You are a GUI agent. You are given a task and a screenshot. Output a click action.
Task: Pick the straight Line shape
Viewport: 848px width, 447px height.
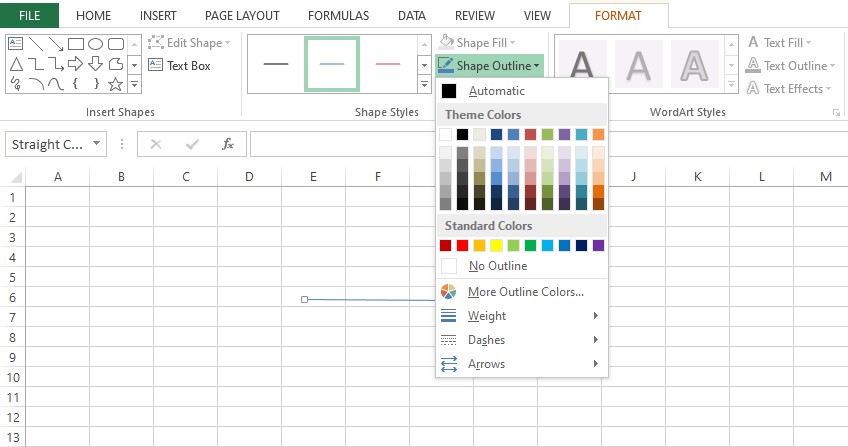click(x=36, y=44)
